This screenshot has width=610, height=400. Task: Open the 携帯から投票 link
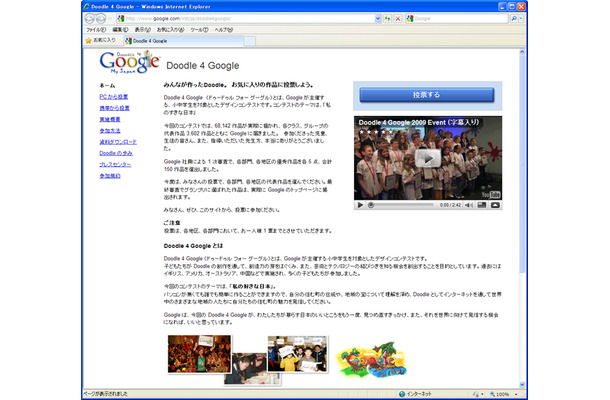pyautogui.click(x=114, y=108)
